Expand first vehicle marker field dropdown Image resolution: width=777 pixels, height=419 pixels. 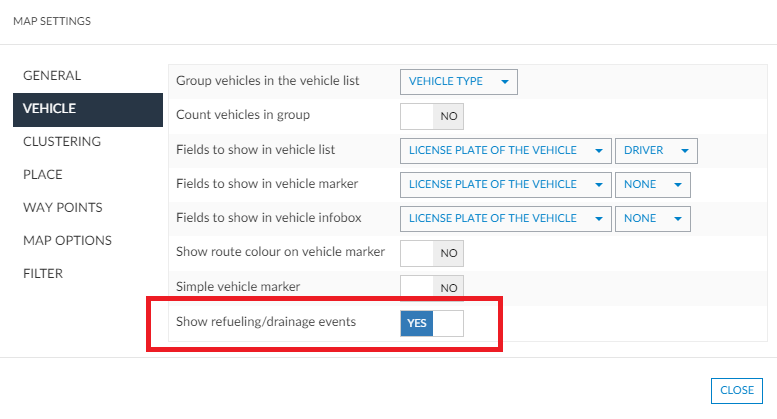pyautogui.click(x=505, y=185)
